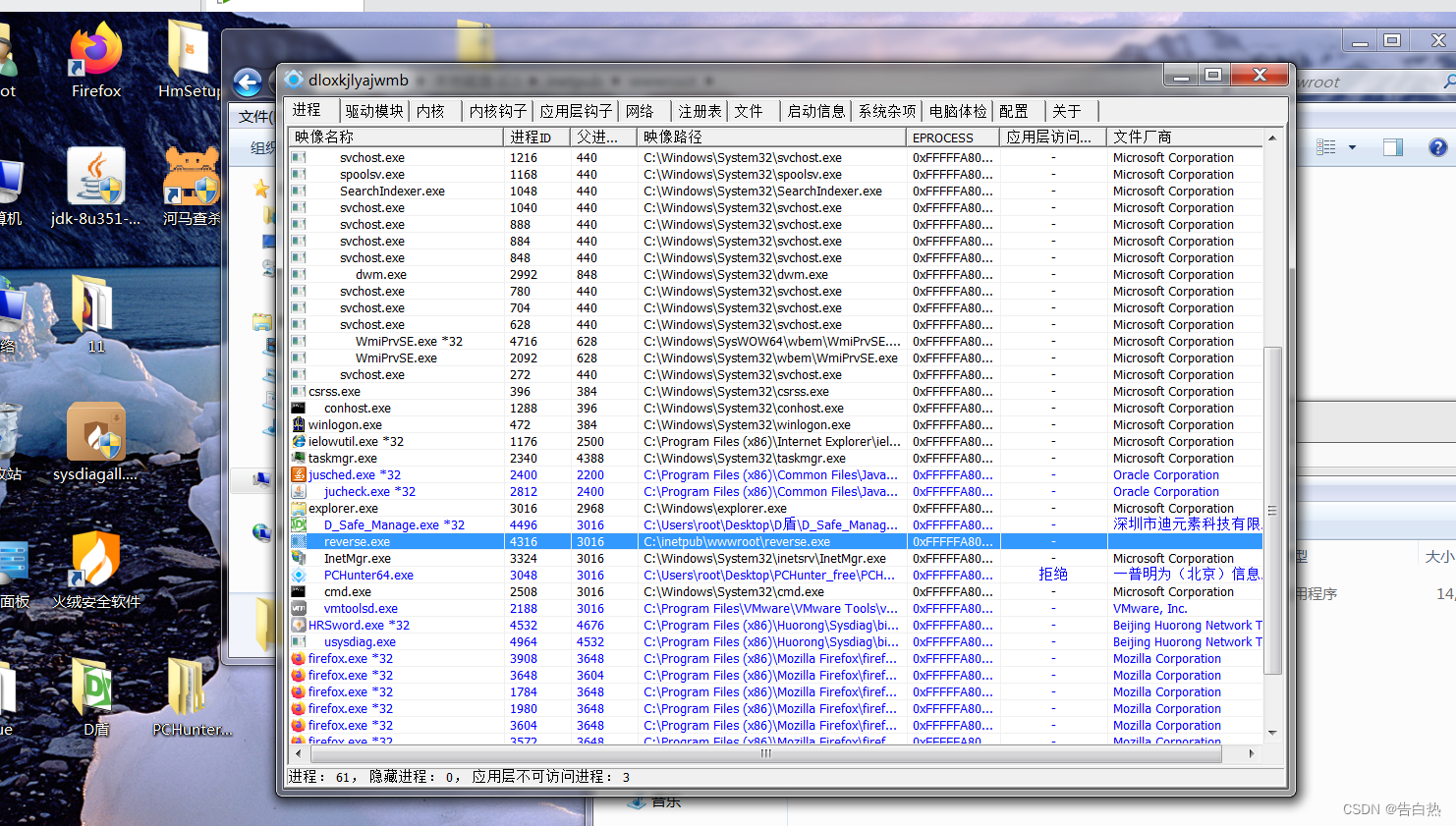Click the PCHunter64.exe process icon
1456x826 pixels.
299,575
